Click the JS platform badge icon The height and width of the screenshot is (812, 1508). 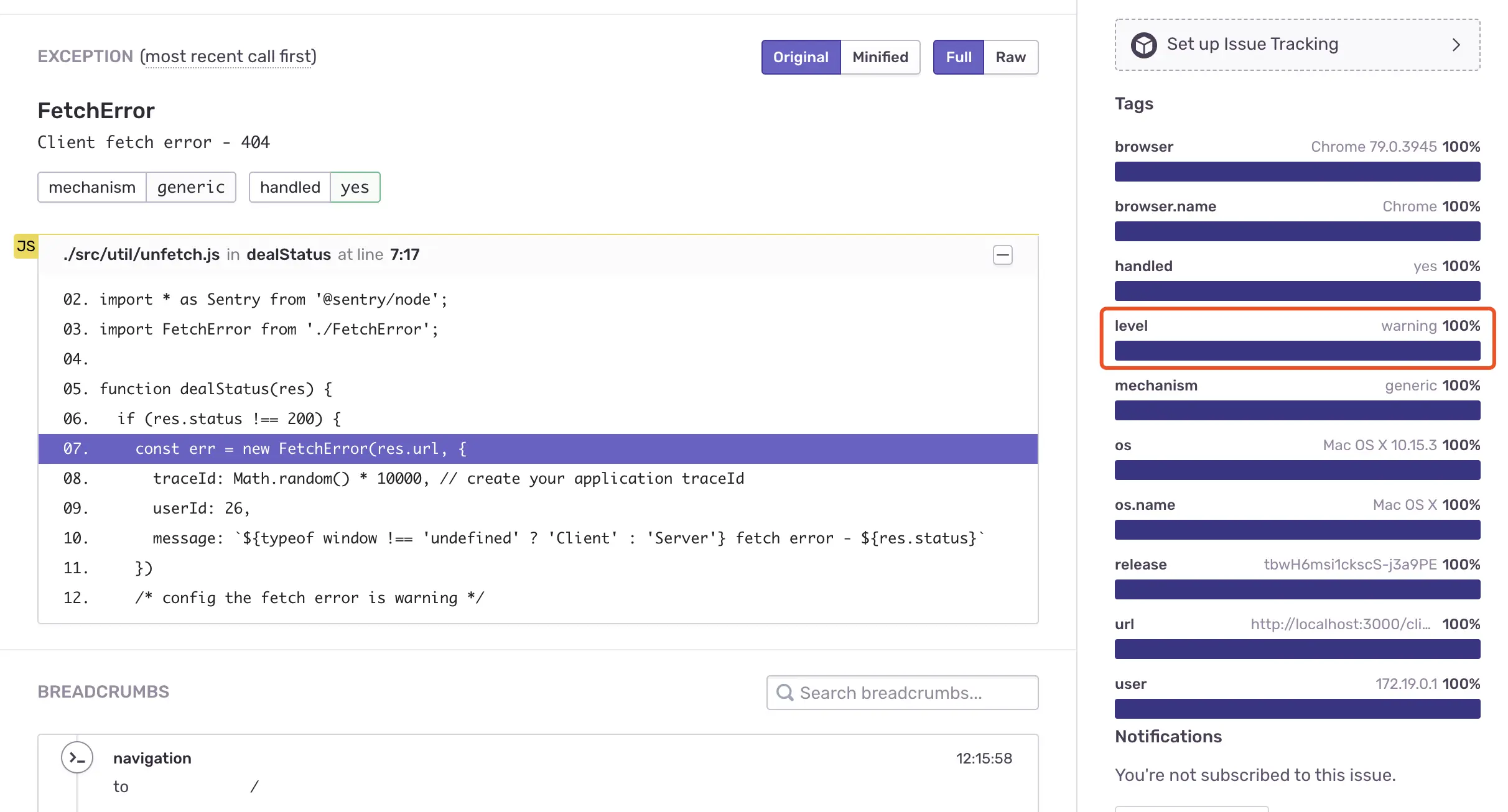coord(26,246)
